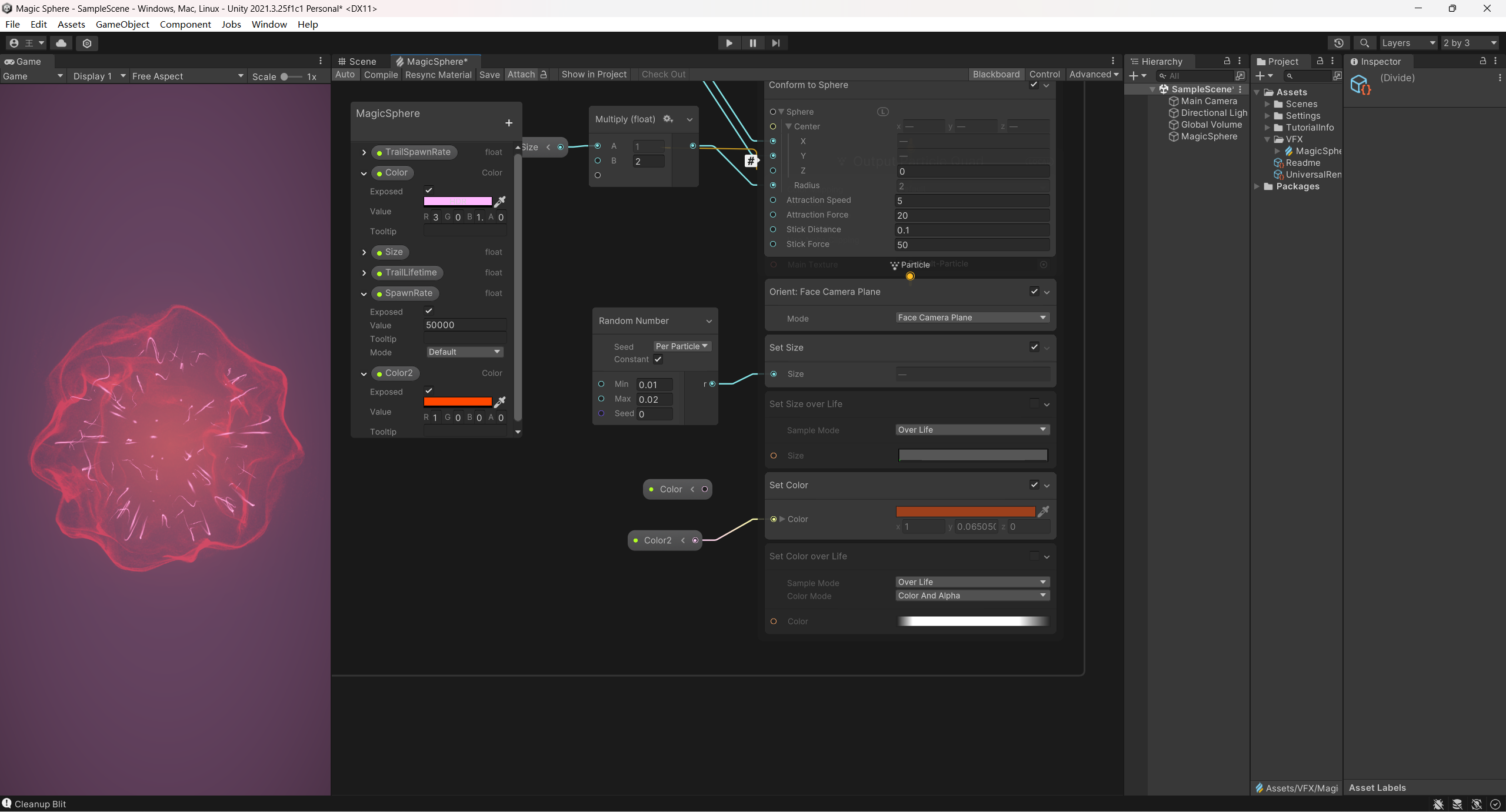Screen dimensions: 1506x812
Task: Open the cloud services icon
Action: pos(61,43)
